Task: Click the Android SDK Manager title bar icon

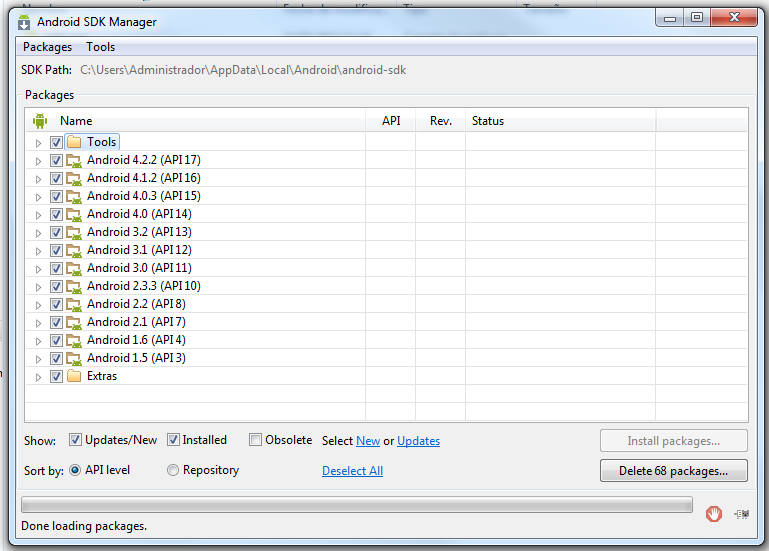Action: click(24, 22)
